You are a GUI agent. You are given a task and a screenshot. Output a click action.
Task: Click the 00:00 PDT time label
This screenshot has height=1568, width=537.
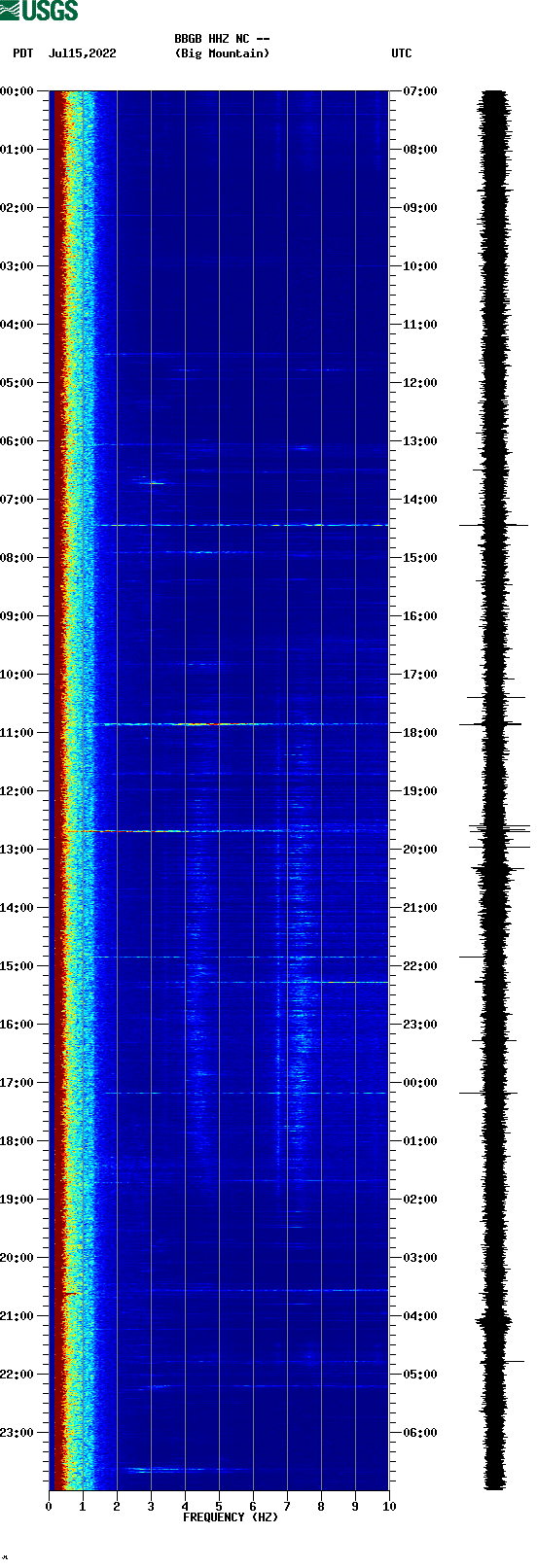(x=18, y=91)
